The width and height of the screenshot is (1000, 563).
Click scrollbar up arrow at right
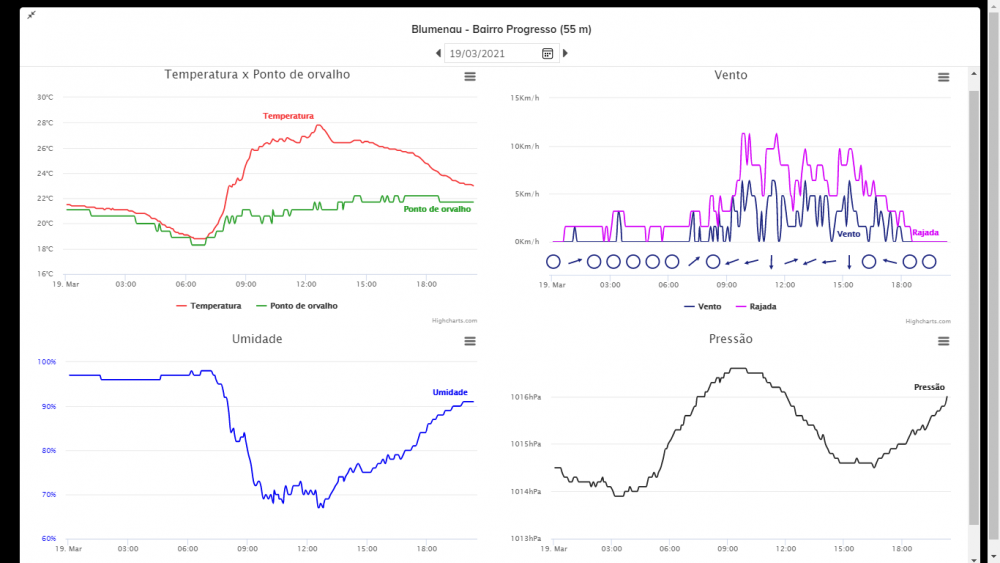click(974, 74)
